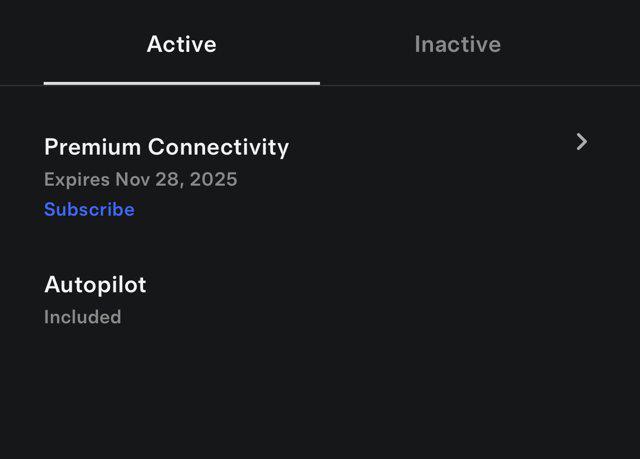Tap the right-pointing chevron icon

tap(582, 142)
